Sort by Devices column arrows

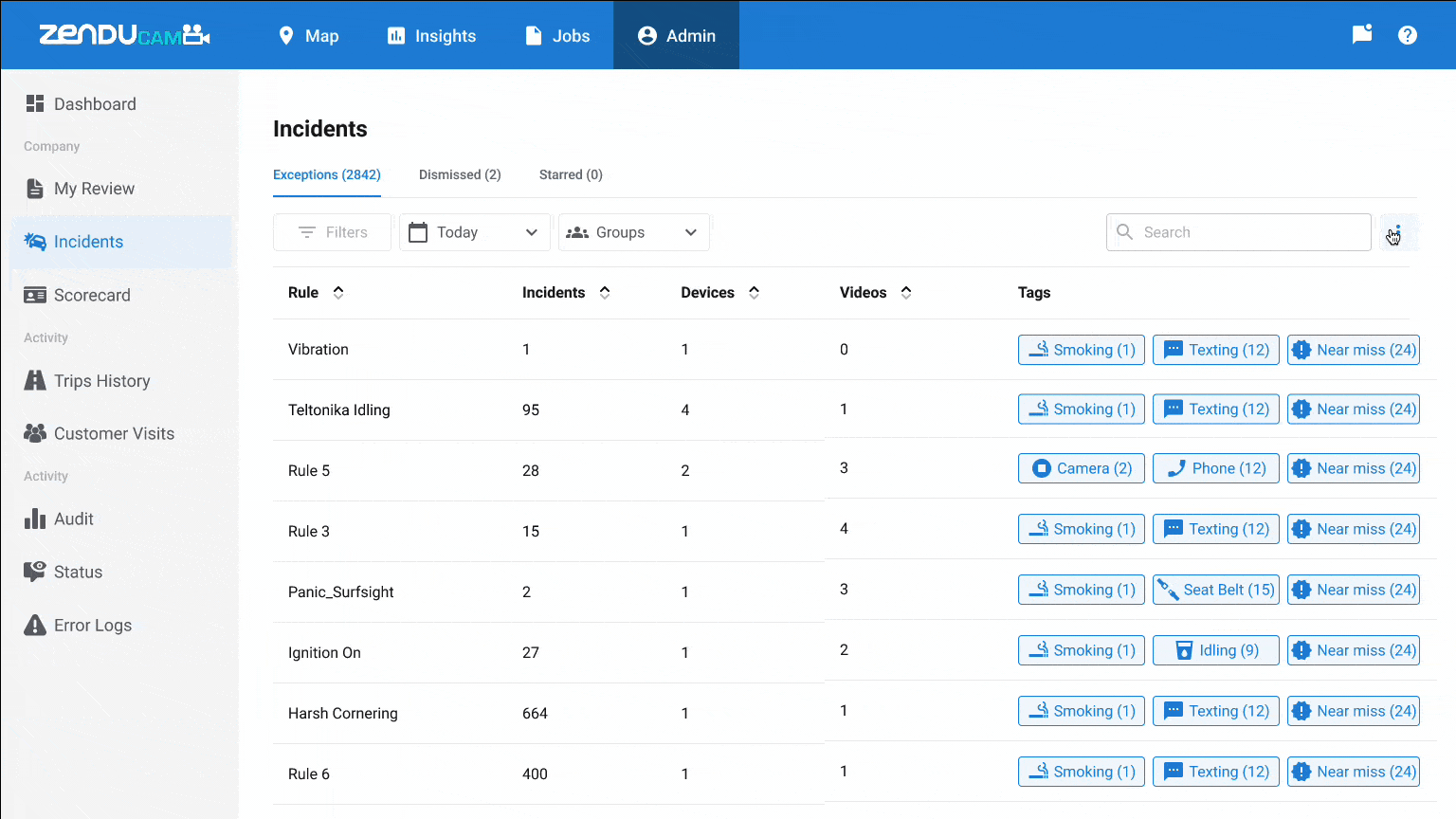[755, 292]
